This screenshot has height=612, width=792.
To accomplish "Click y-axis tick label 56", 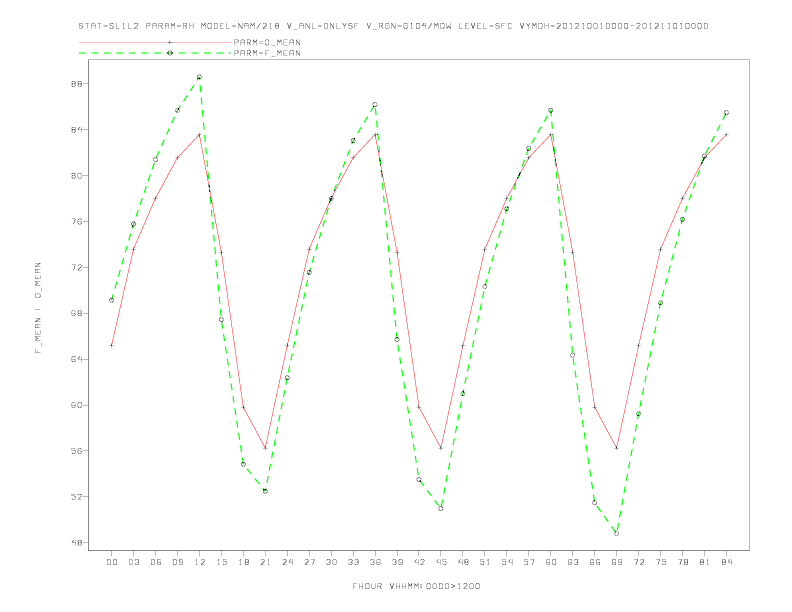I will pos(77,451).
